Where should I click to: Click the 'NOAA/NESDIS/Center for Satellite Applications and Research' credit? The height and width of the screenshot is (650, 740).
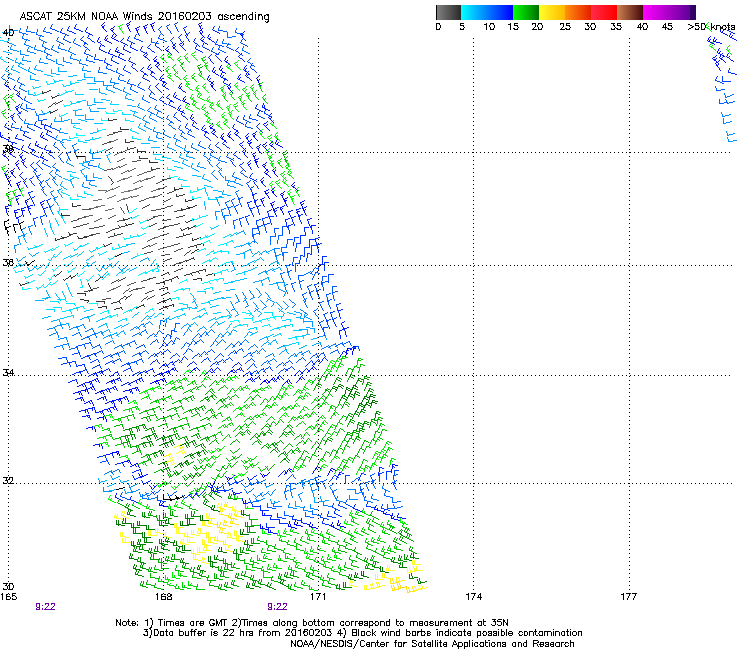(x=432, y=644)
